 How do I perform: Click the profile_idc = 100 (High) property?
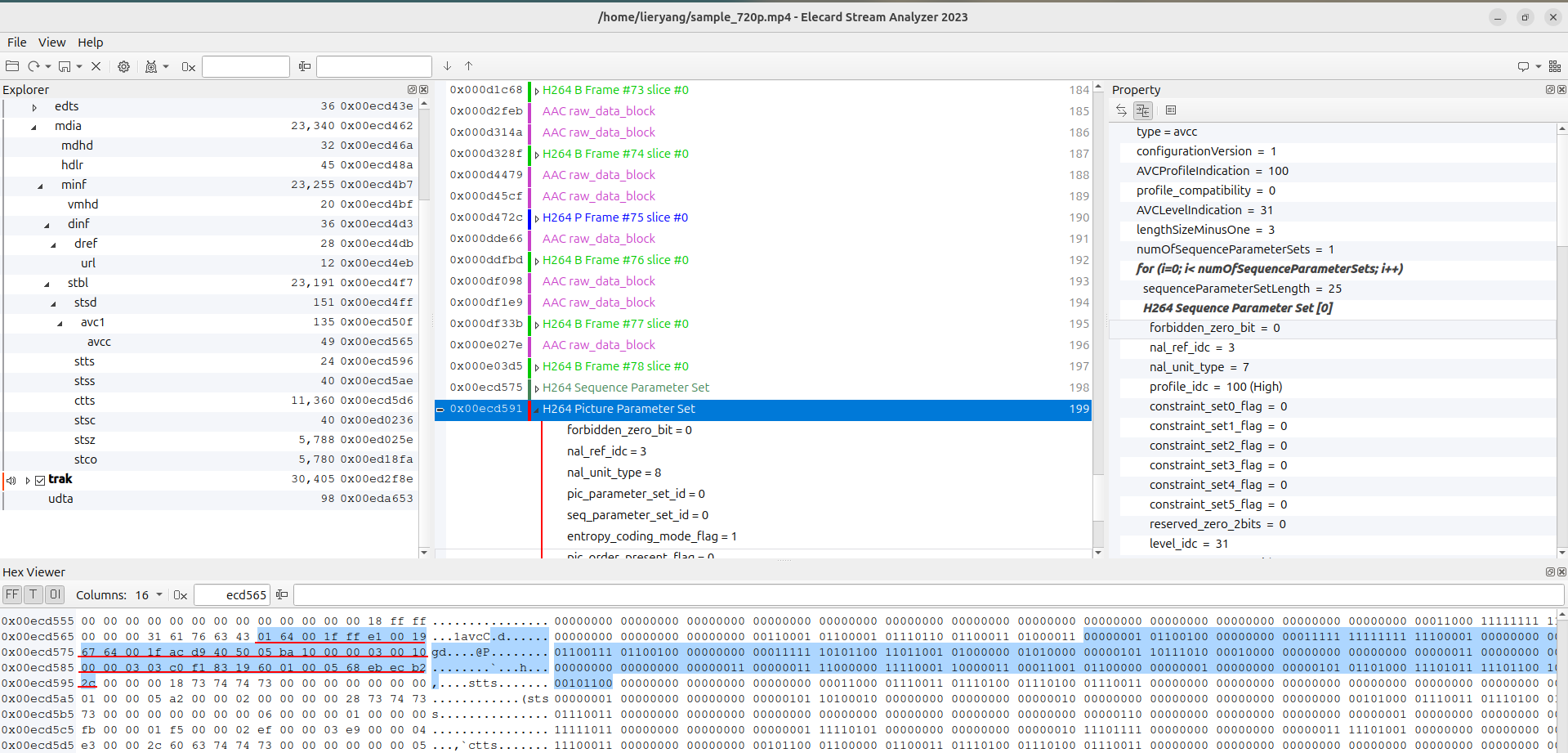point(1216,387)
